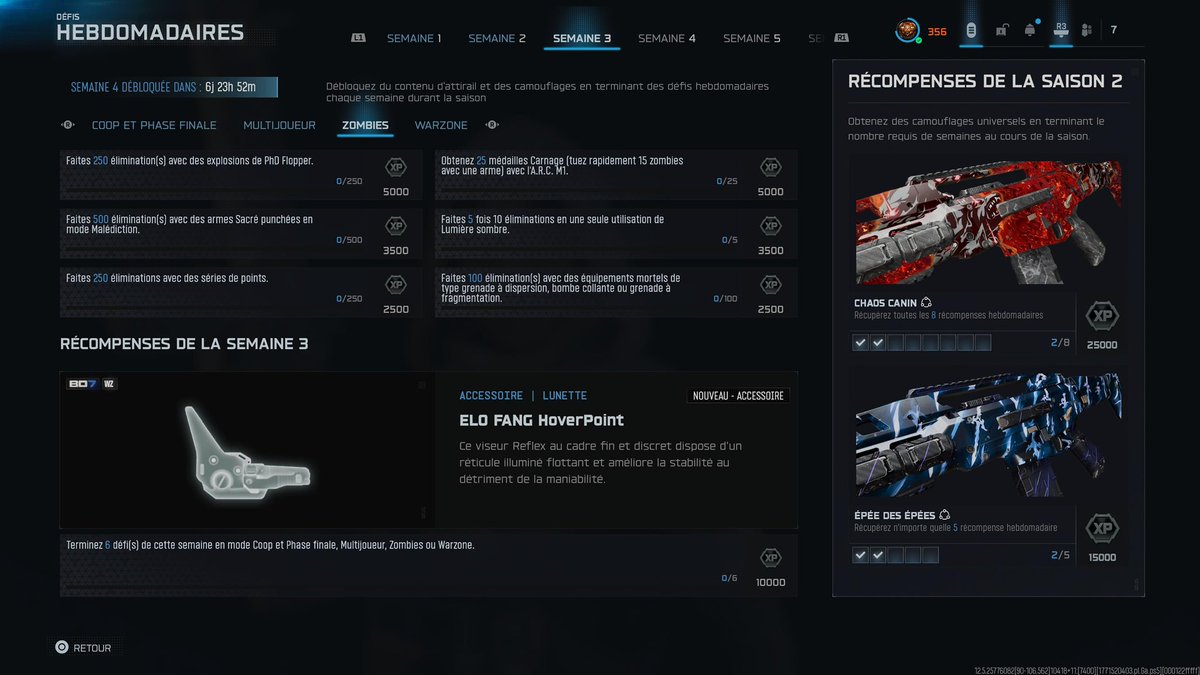Click XP icon for Sacré punchées challenge
1200x675 pixels.
click(396, 226)
